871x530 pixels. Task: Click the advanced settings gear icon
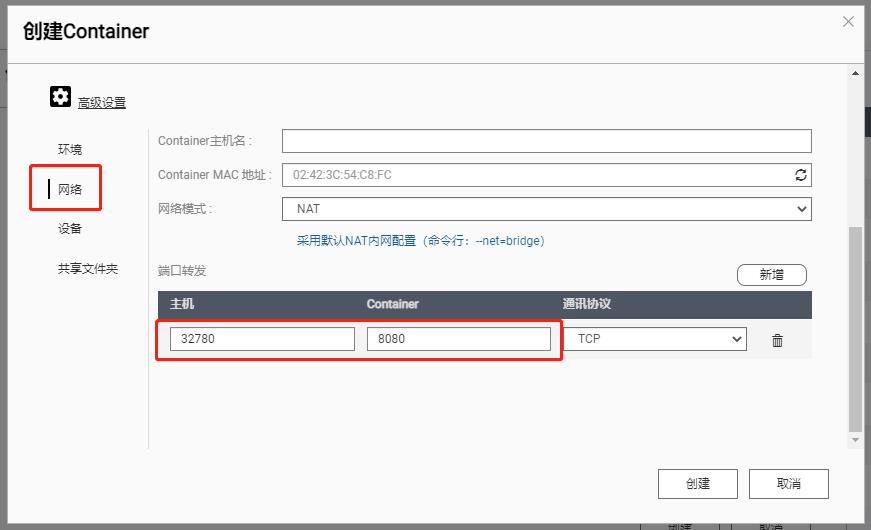pyautogui.click(x=60, y=97)
